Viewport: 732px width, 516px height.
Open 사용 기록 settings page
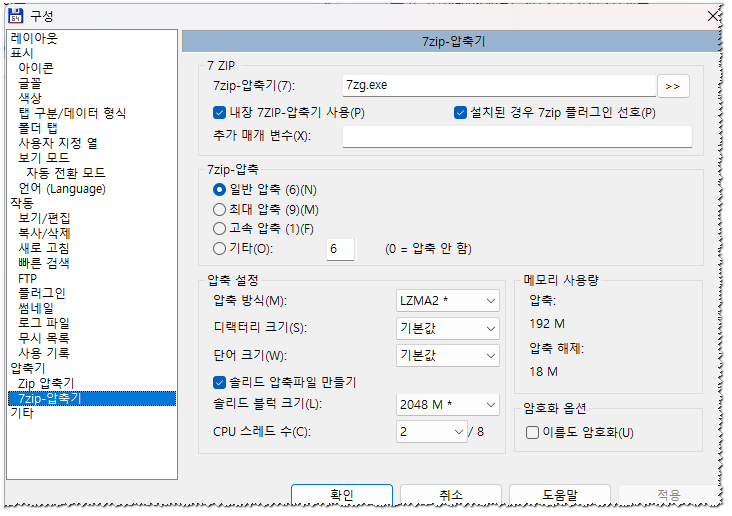[44, 353]
